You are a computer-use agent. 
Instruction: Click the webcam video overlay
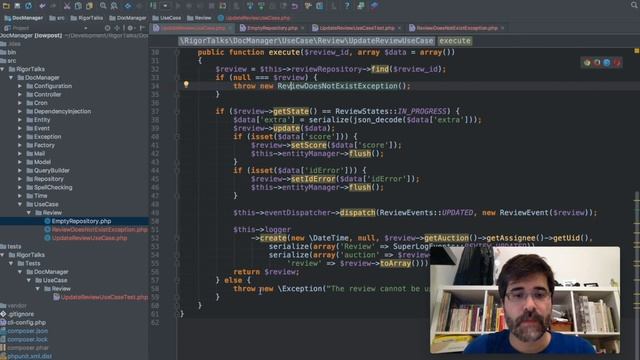525,300
